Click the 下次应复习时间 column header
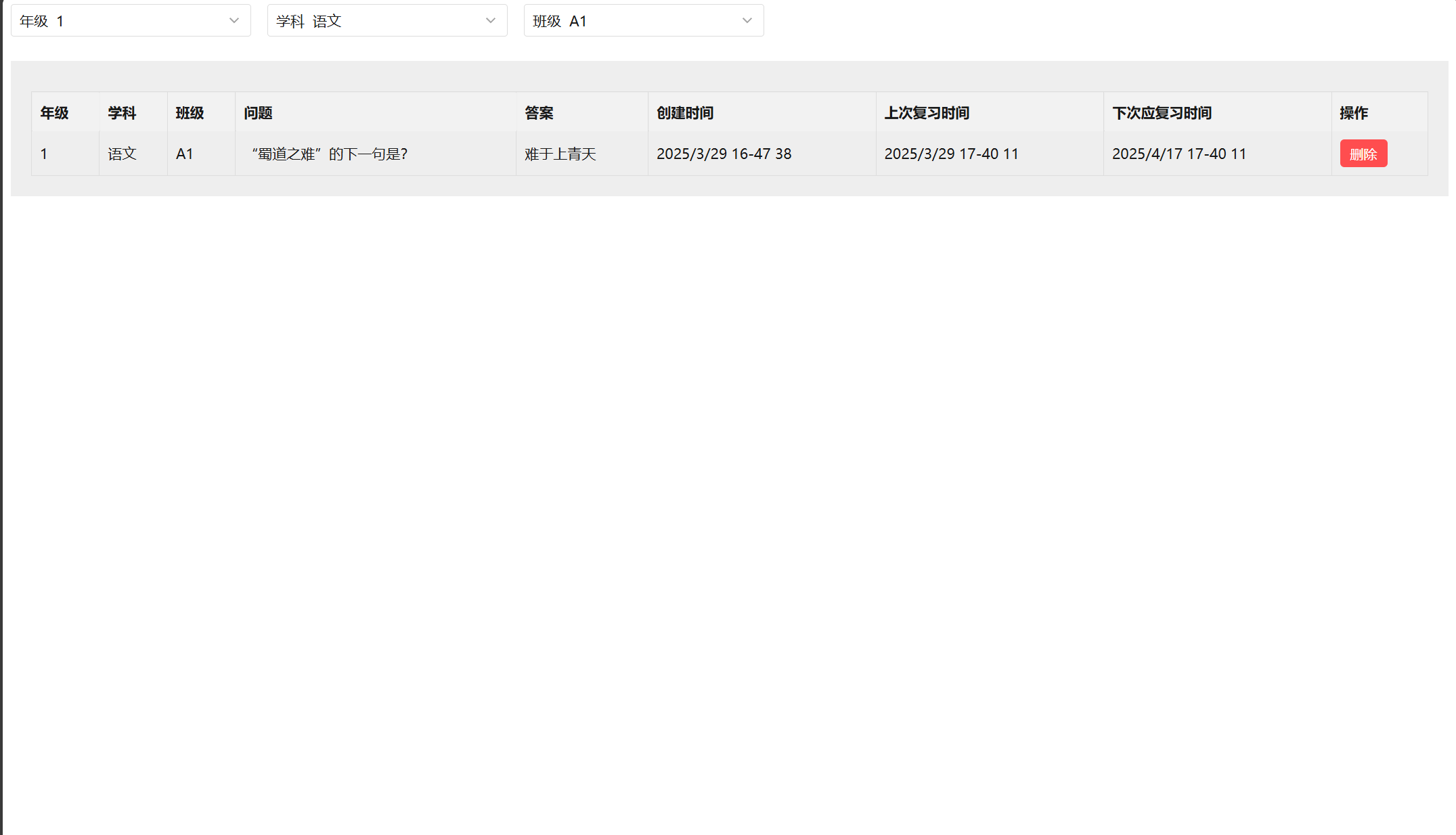1456x835 pixels. [x=1162, y=113]
